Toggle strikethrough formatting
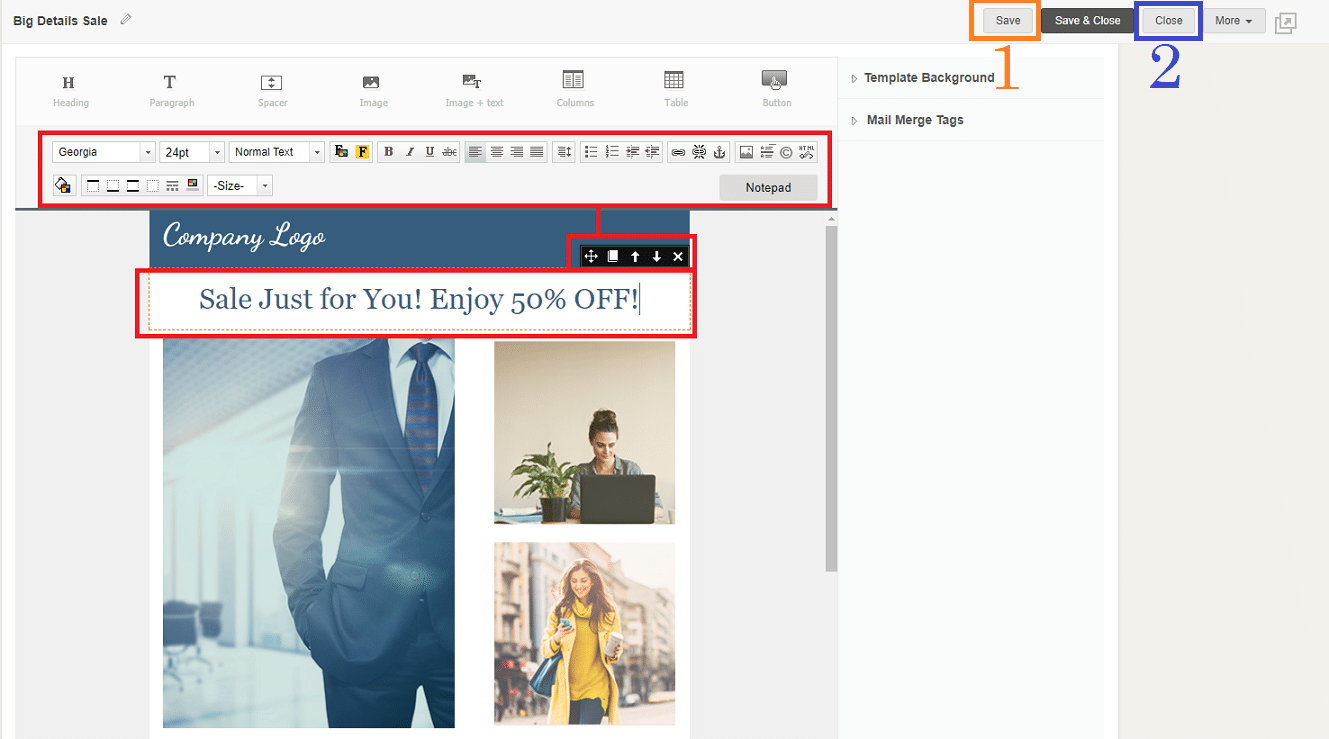 point(450,152)
